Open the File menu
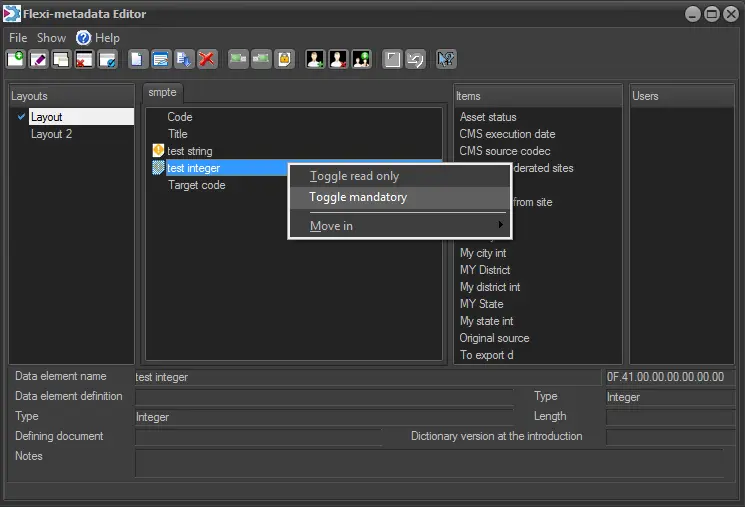 click(18, 38)
